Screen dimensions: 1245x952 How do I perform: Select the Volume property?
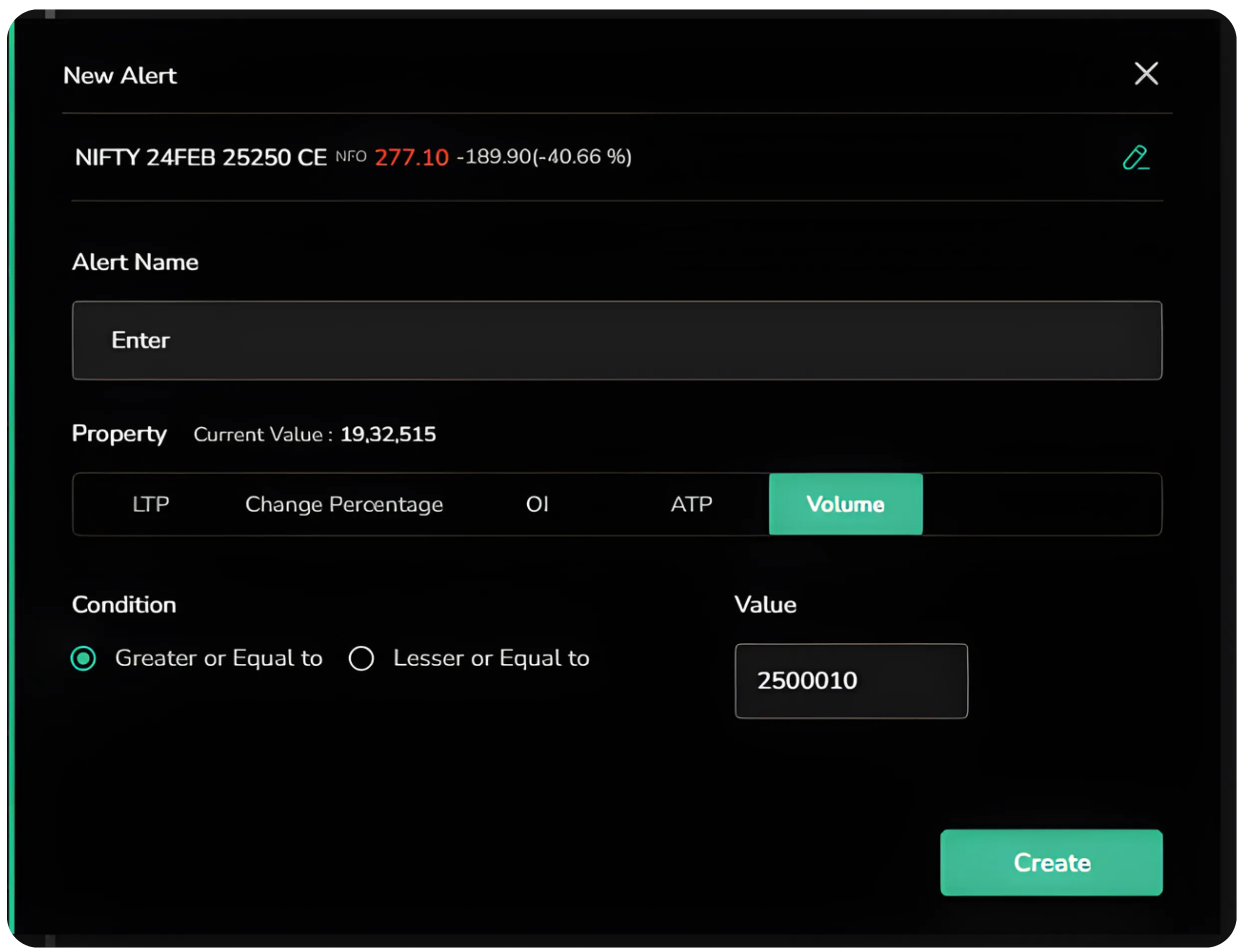(x=845, y=504)
